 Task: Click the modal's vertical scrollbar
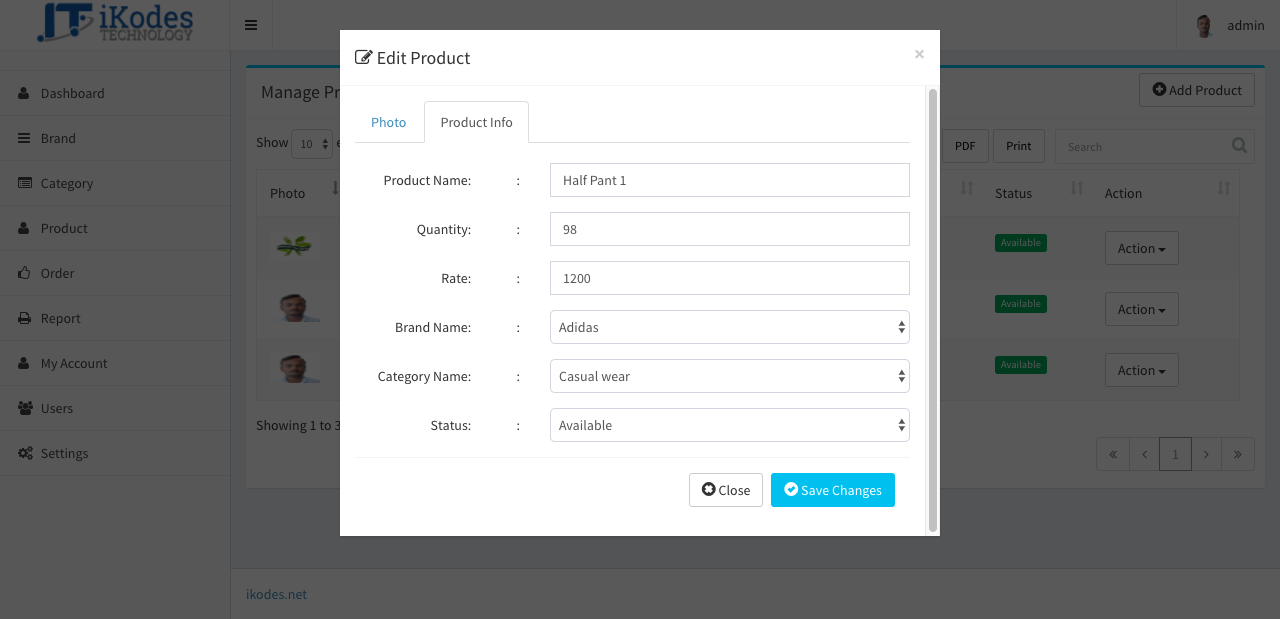click(x=933, y=310)
